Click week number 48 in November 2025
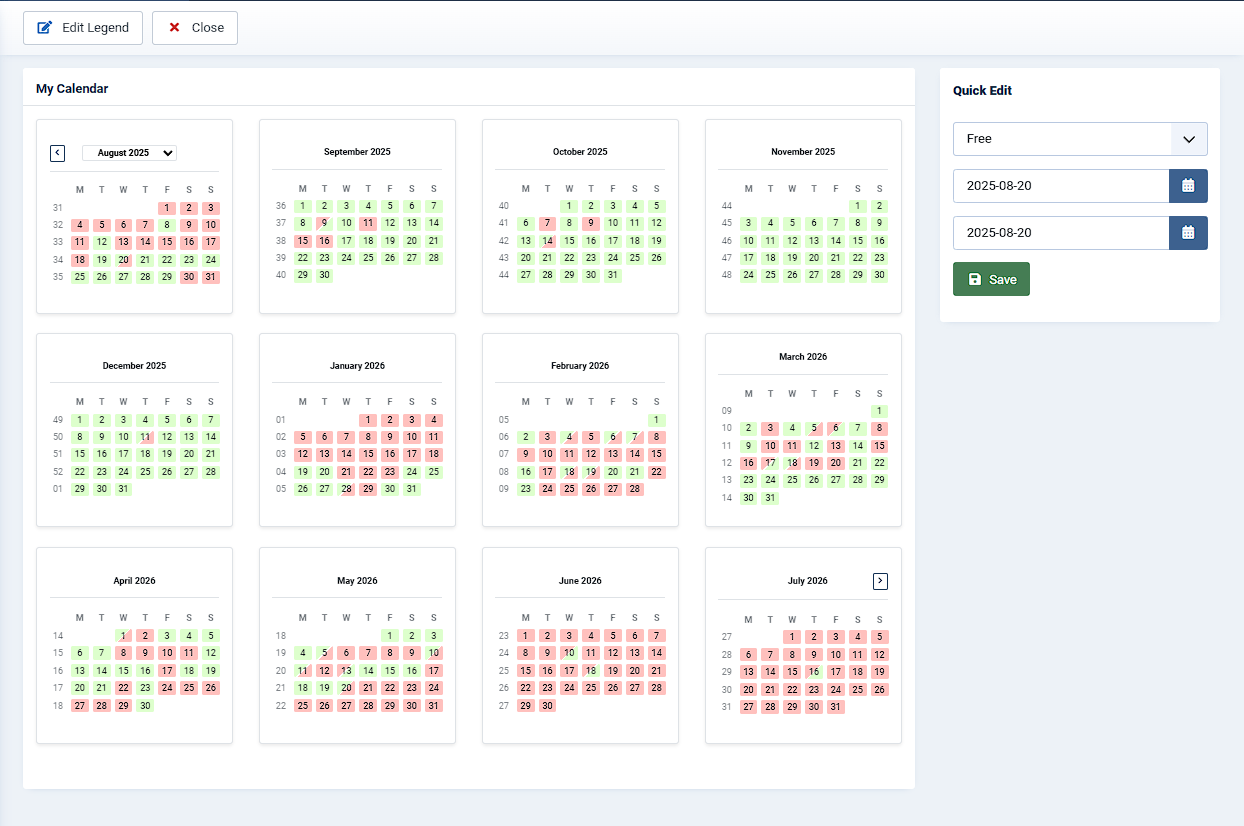 pyautogui.click(x=727, y=275)
